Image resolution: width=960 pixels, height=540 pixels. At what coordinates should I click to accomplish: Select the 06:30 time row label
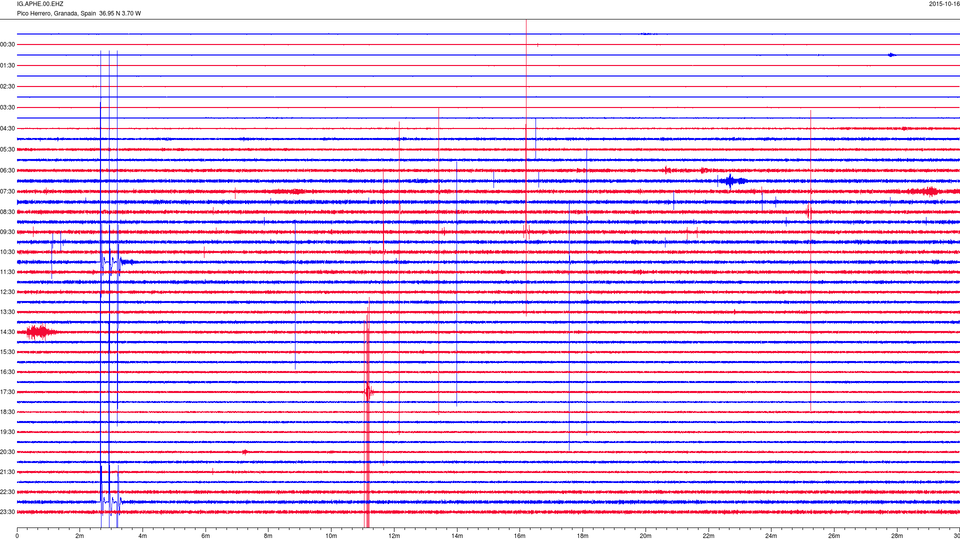click(x=7, y=171)
